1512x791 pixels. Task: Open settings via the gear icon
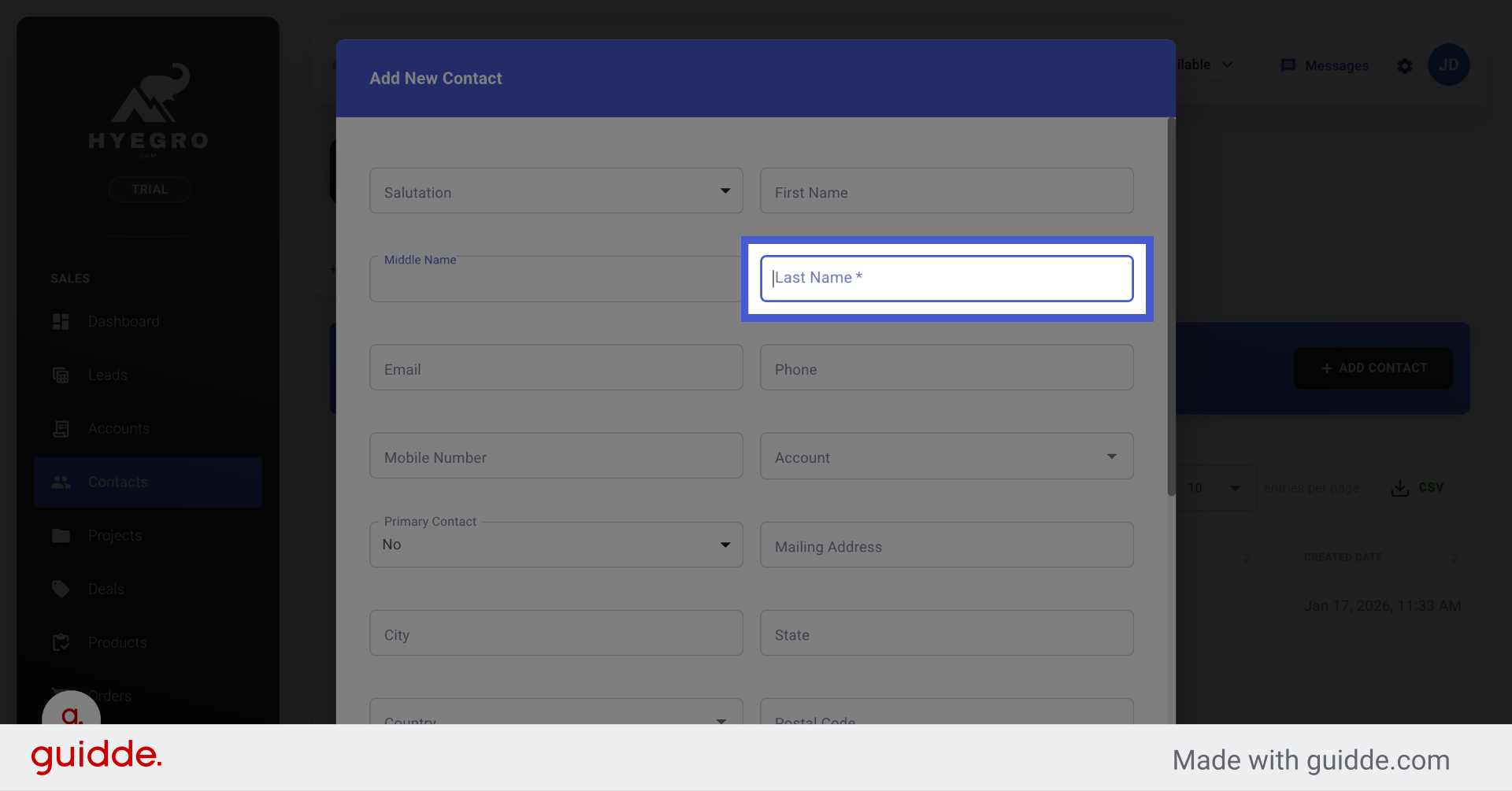point(1405,66)
